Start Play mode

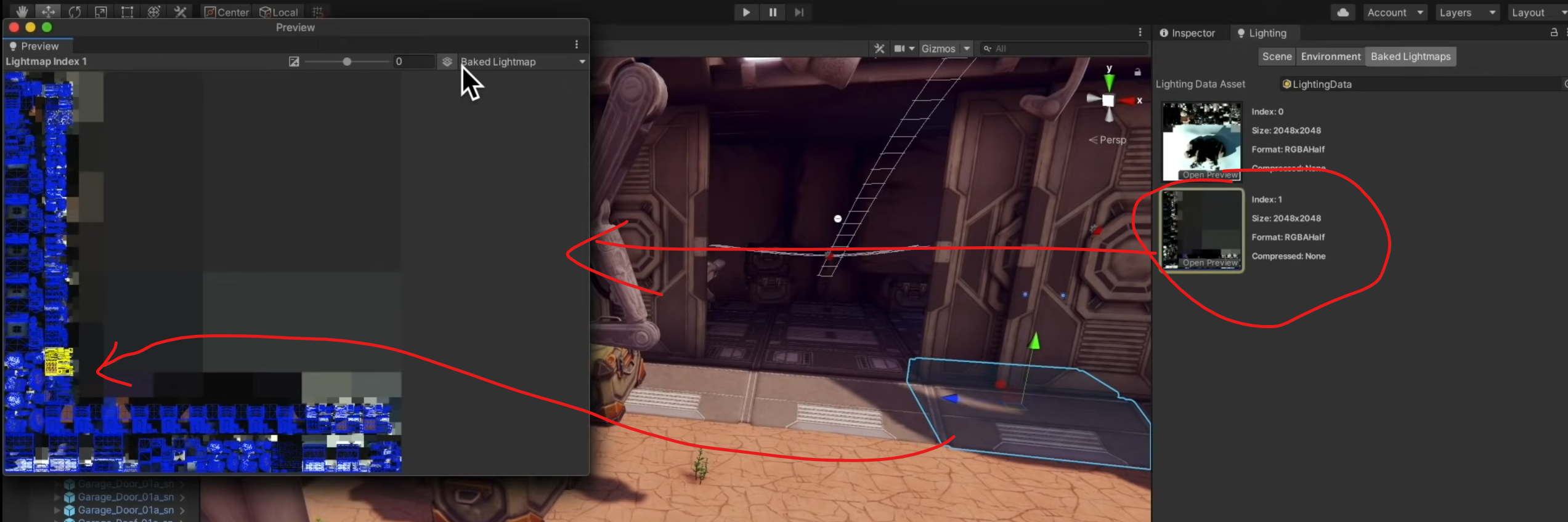[x=746, y=12]
